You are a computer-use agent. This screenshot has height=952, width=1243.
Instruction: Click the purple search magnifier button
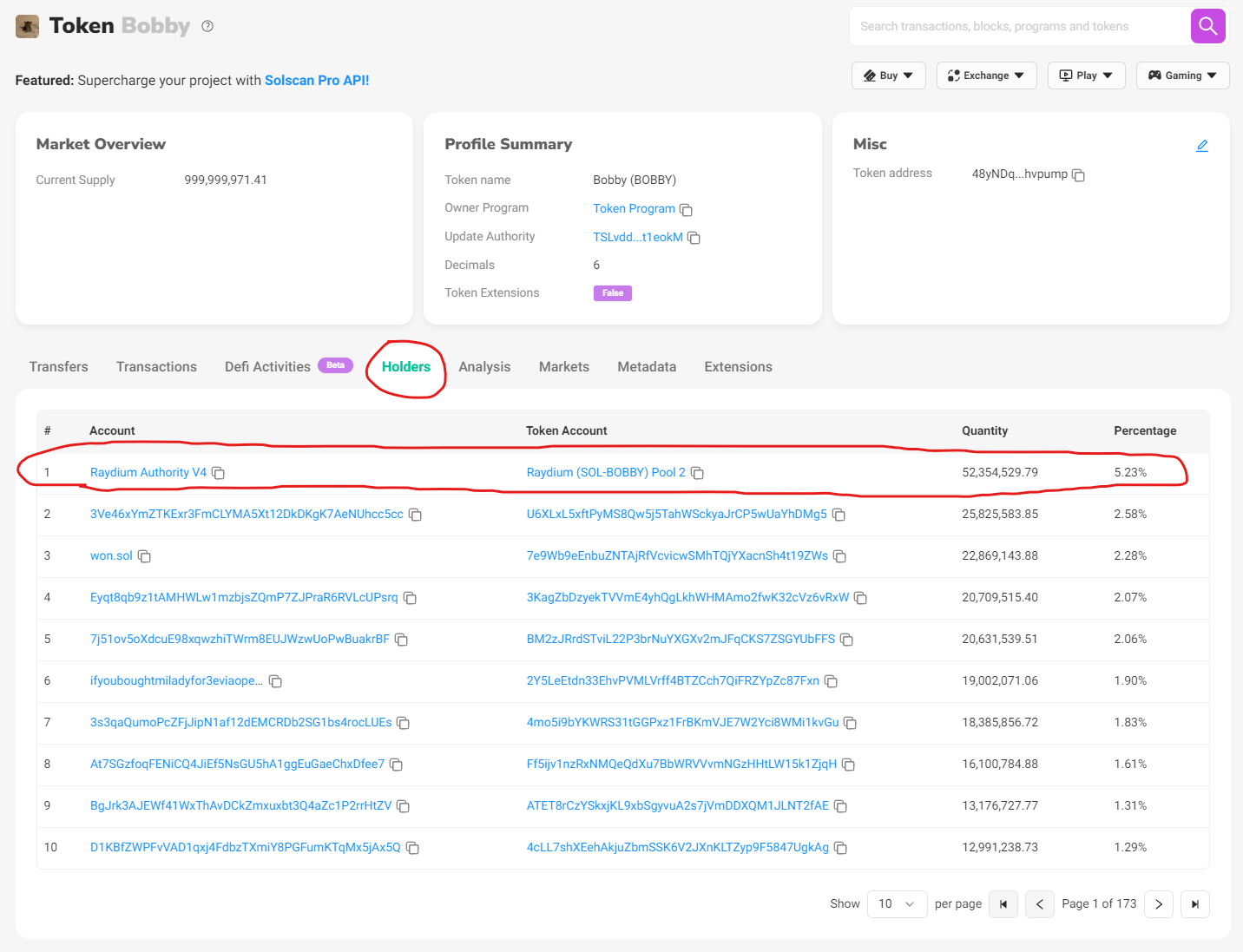tap(1207, 26)
